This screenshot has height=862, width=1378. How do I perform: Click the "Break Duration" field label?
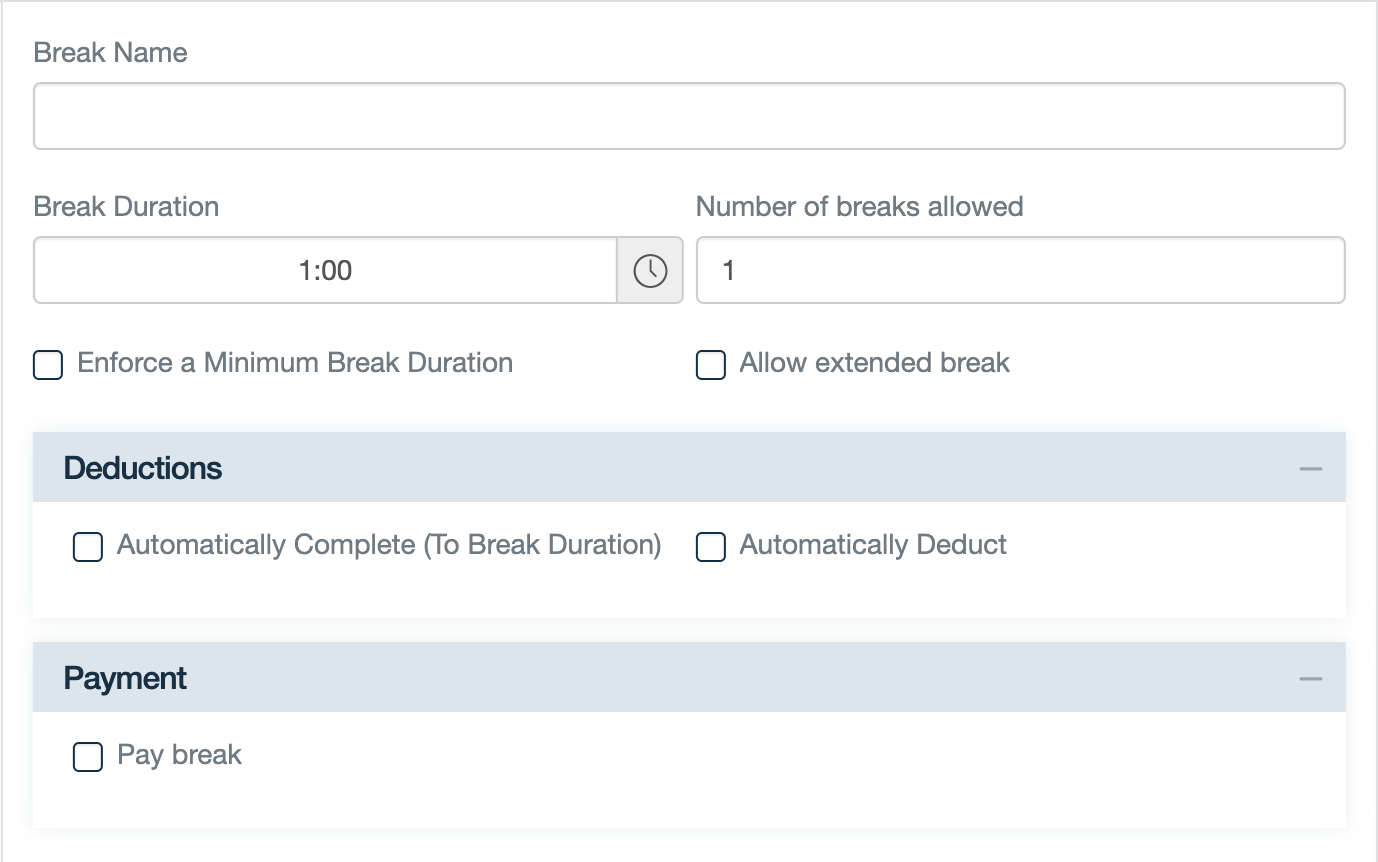click(126, 206)
